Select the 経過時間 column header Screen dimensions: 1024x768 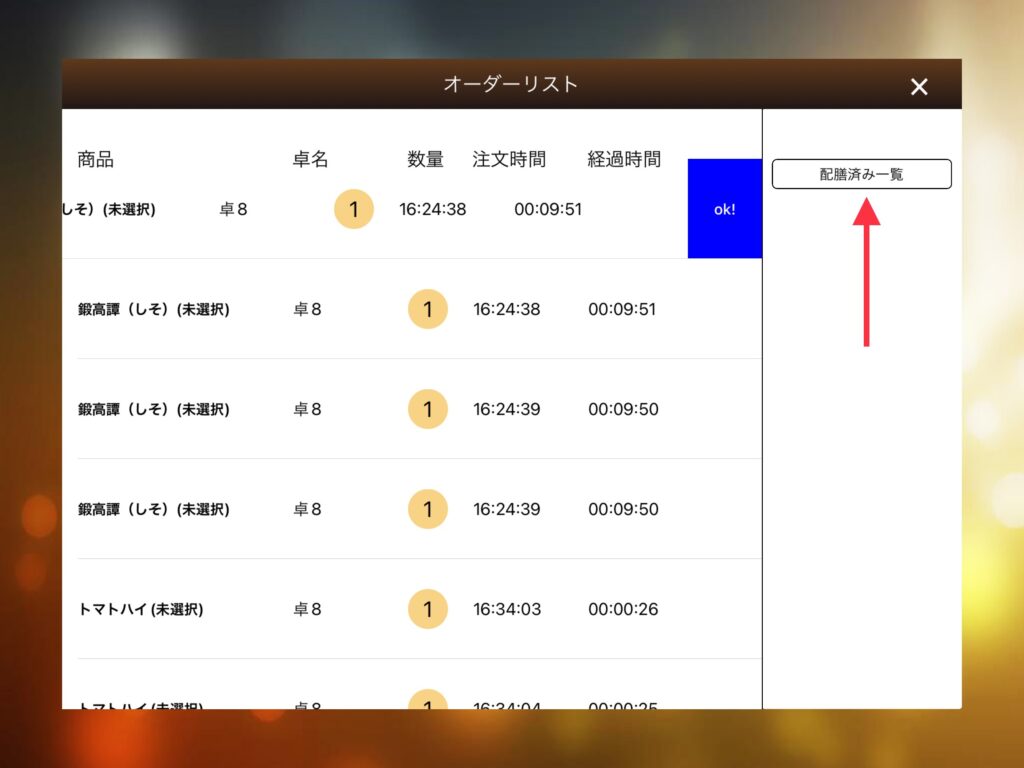click(x=624, y=159)
